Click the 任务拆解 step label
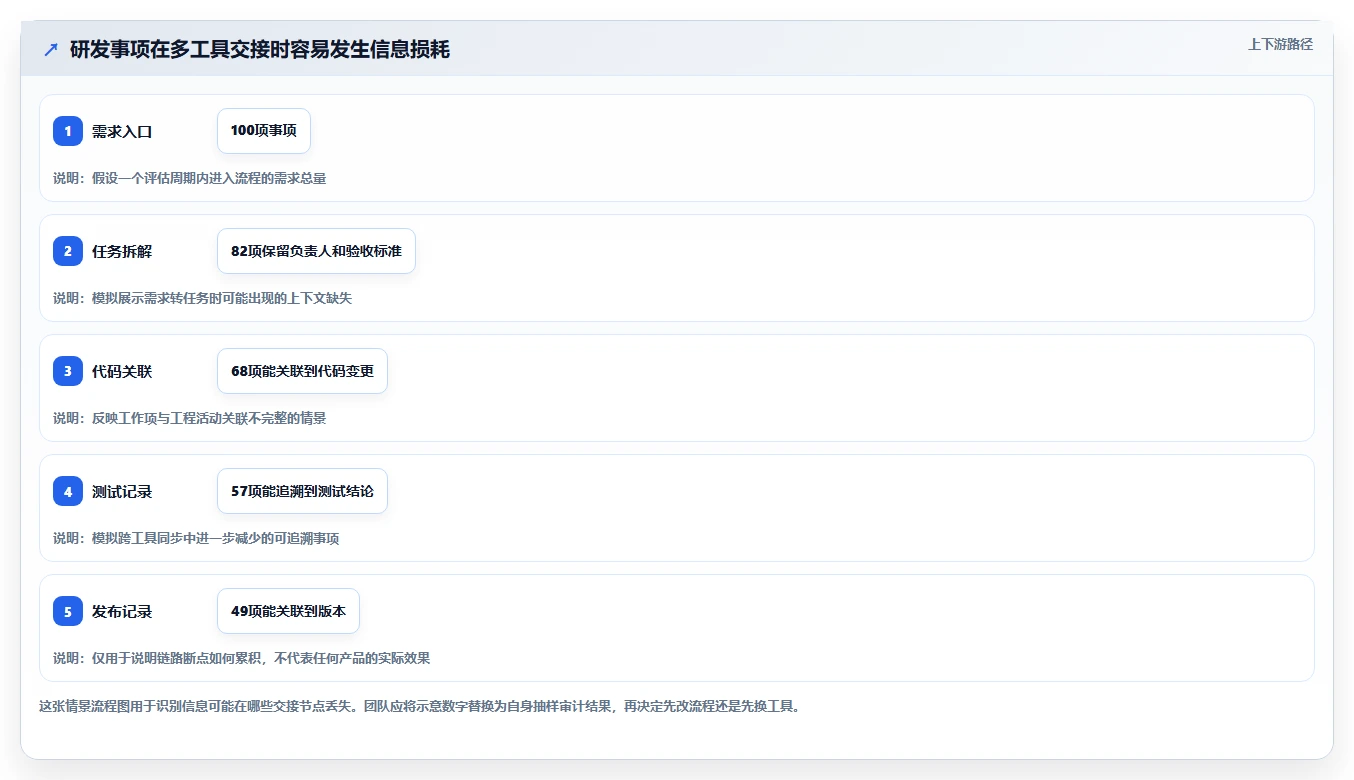 pyautogui.click(x=122, y=251)
